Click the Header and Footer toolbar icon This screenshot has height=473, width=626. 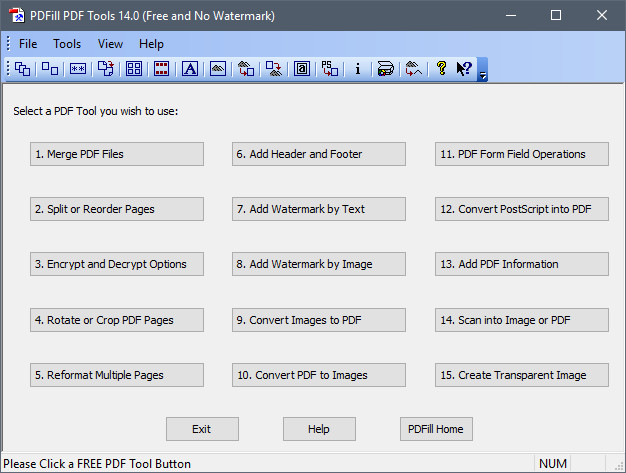pos(162,69)
